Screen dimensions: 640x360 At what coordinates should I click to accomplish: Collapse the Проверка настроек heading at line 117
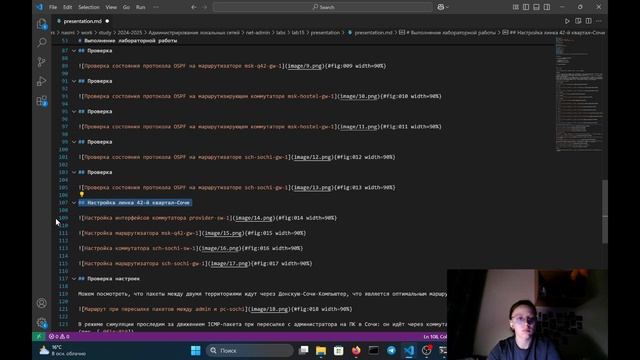(74, 279)
